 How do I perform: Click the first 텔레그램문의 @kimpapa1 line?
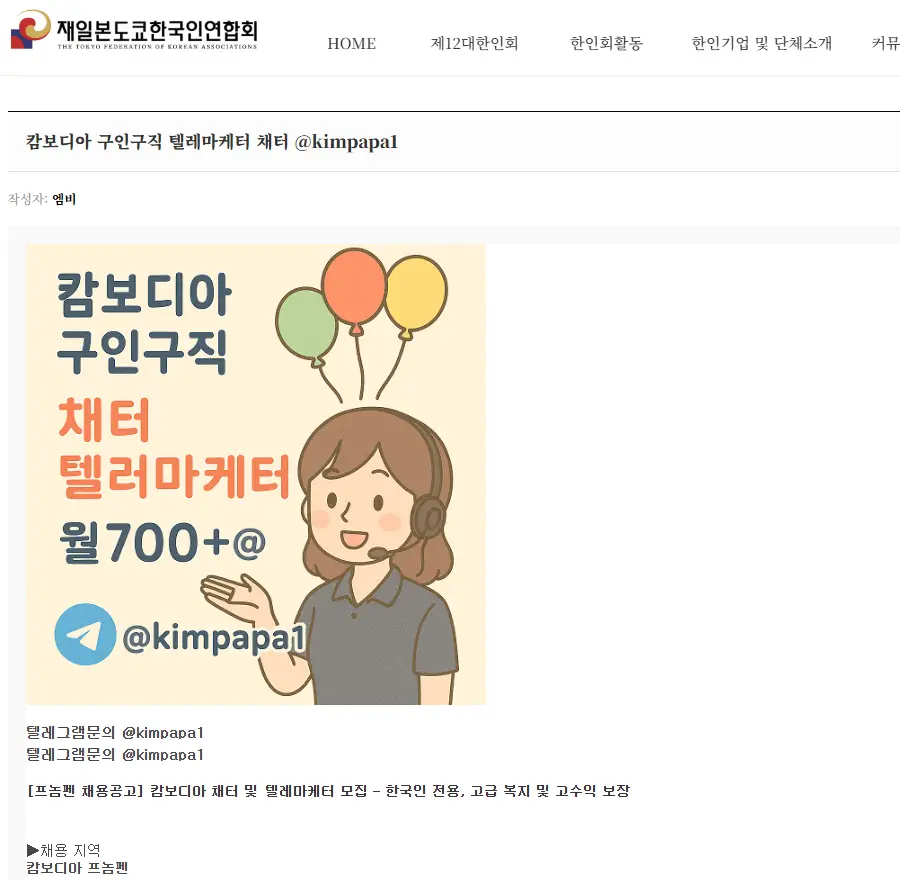115,732
